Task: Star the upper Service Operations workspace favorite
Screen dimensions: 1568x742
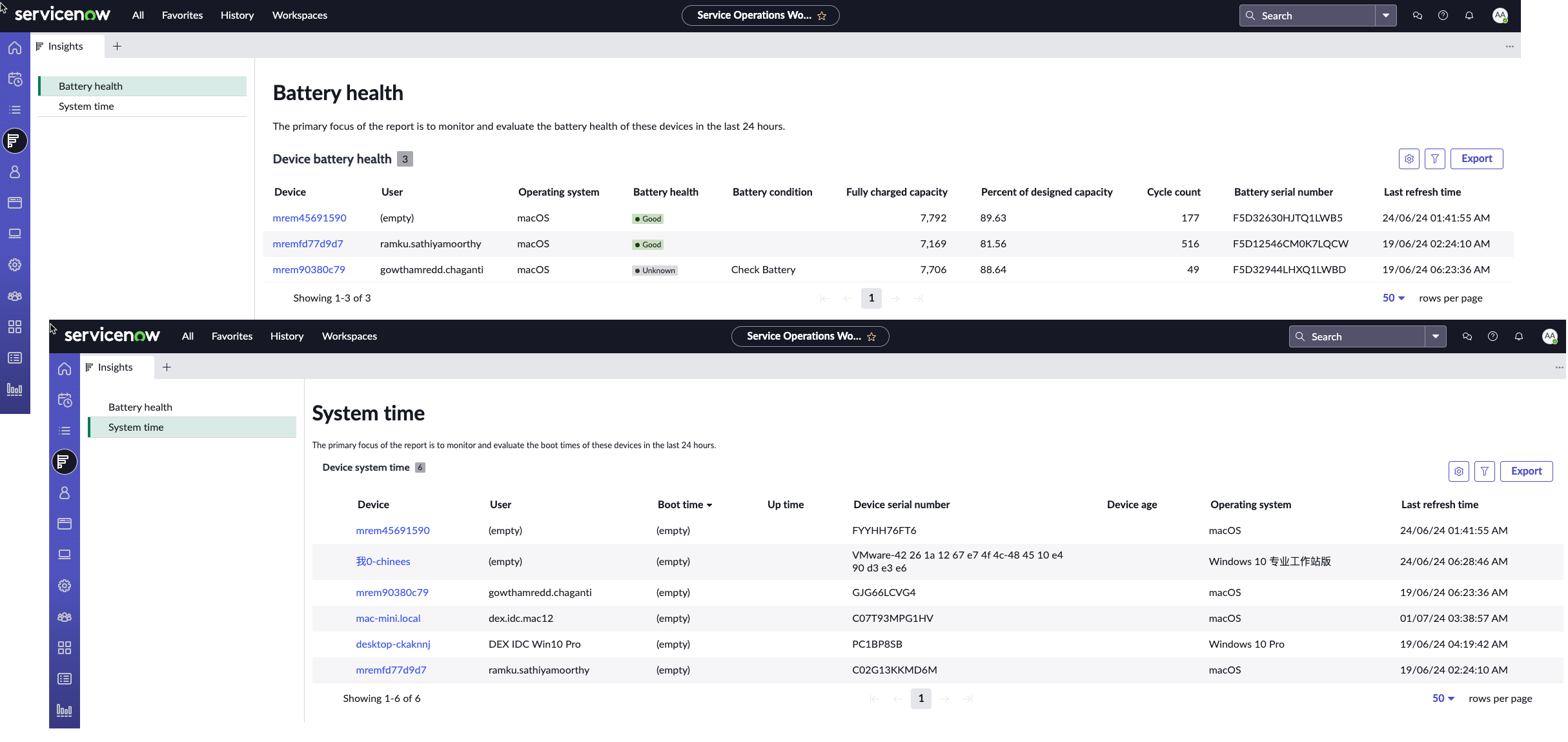Action: 822,15
